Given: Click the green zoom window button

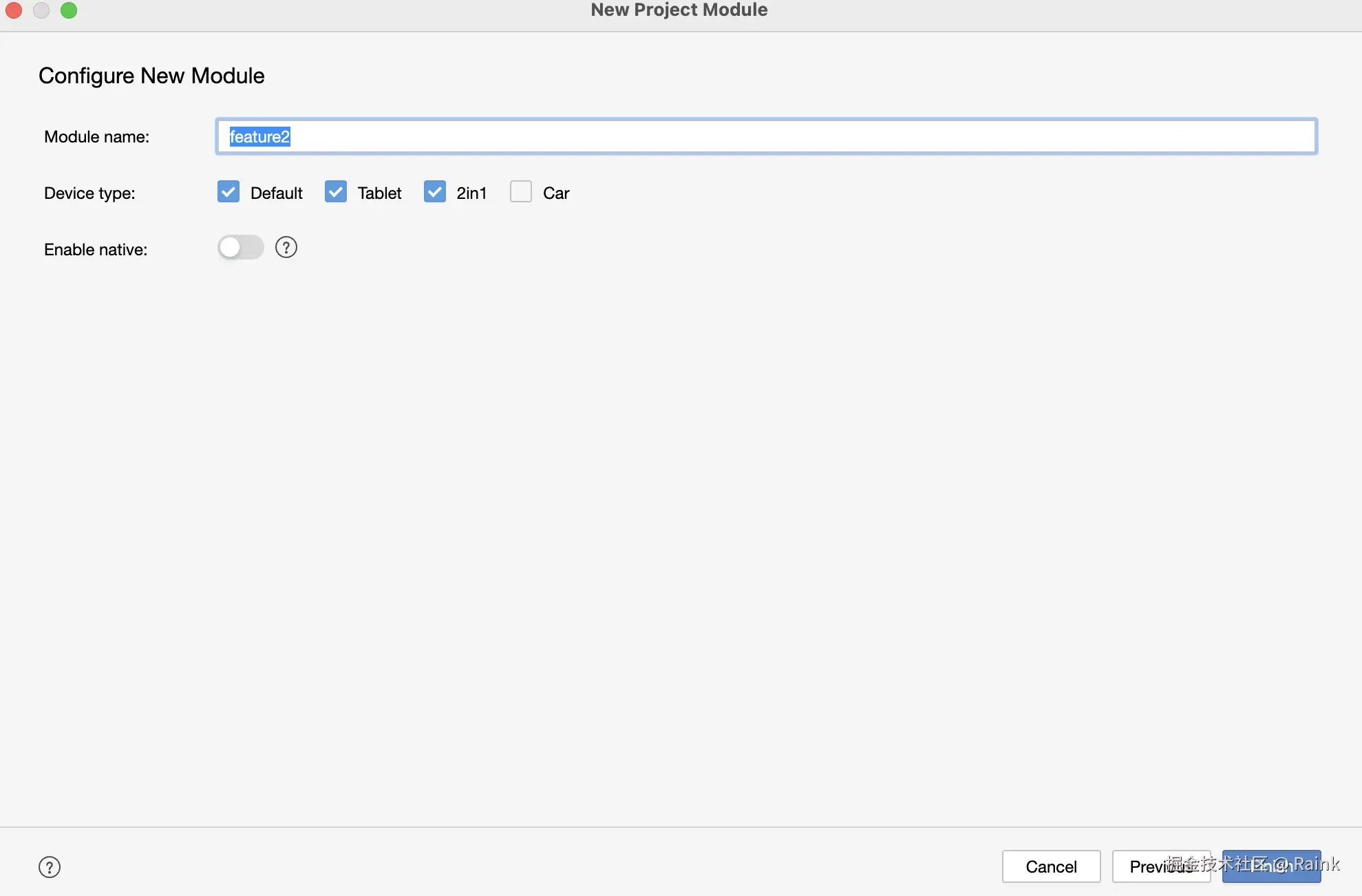Looking at the screenshot, I should [69, 10].
